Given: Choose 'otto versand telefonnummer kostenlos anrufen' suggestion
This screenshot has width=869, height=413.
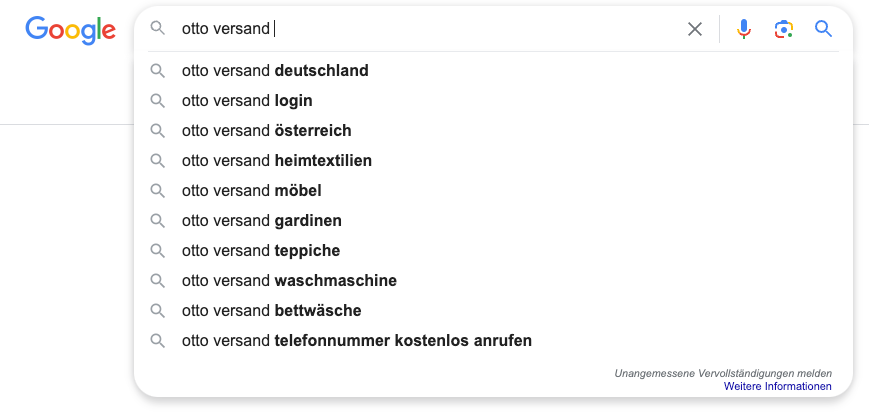Looking at the screenshot, I should point(356,341).
